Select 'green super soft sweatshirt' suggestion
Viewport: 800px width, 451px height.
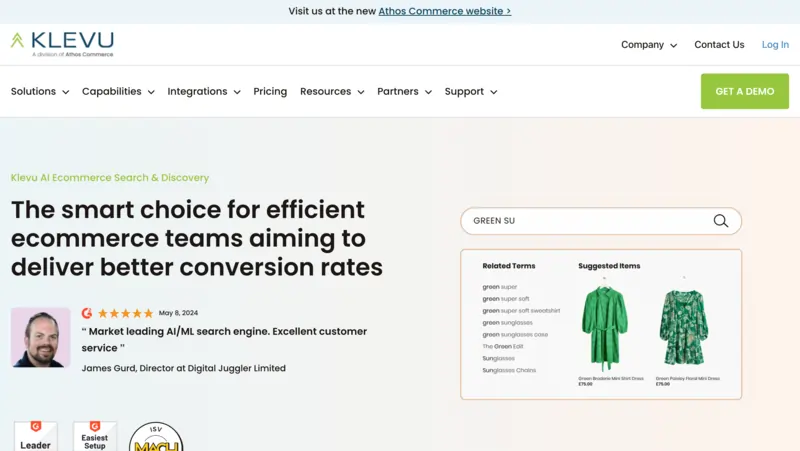click(521, 311)
